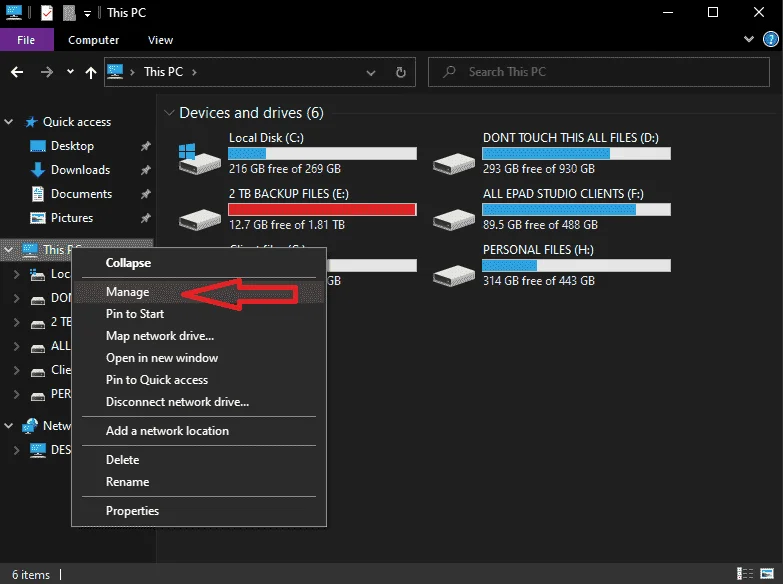
Task: Collapse the Devices and drives group
Action: [169, 113]
